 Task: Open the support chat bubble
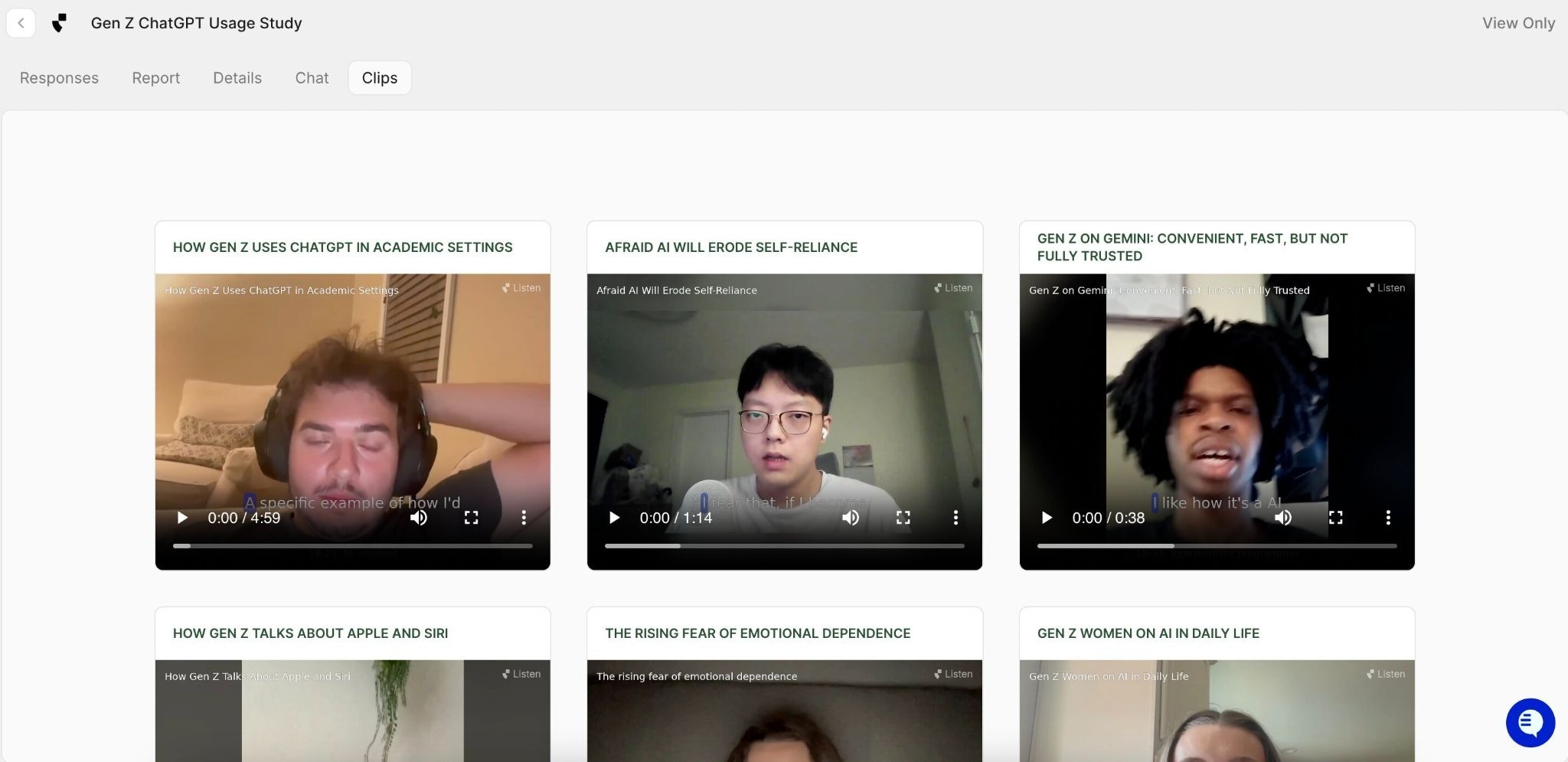[1530, 722]
